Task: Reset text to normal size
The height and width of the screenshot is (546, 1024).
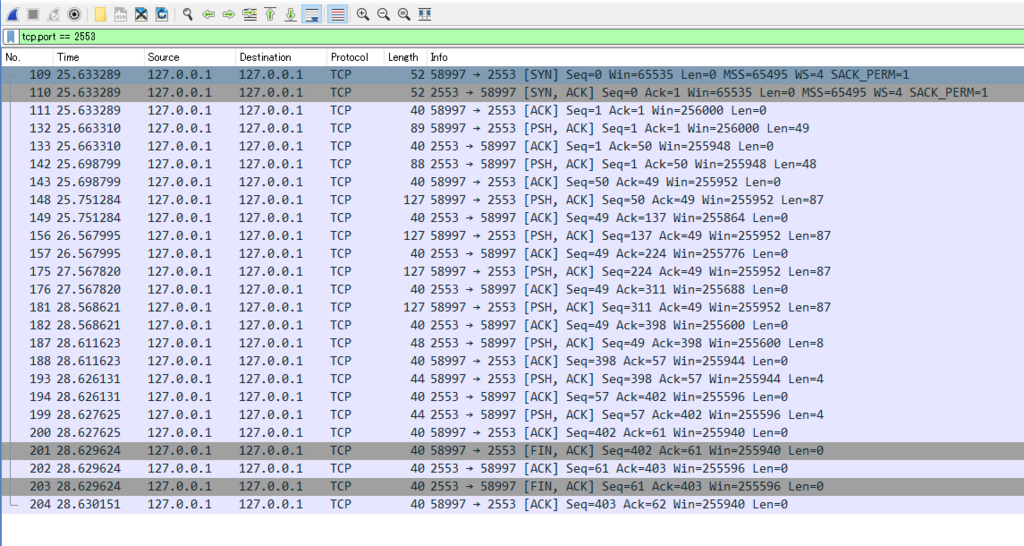Action: [404, 14]
